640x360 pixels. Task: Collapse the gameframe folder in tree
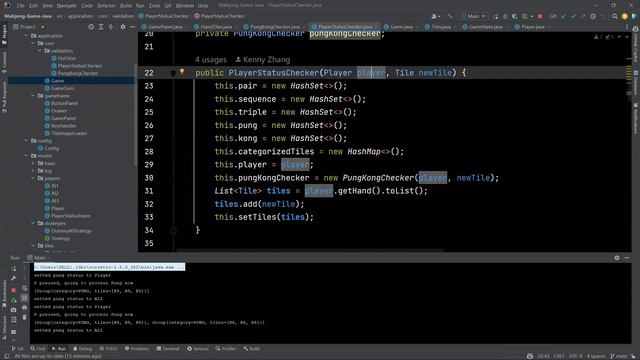(33, 96)
